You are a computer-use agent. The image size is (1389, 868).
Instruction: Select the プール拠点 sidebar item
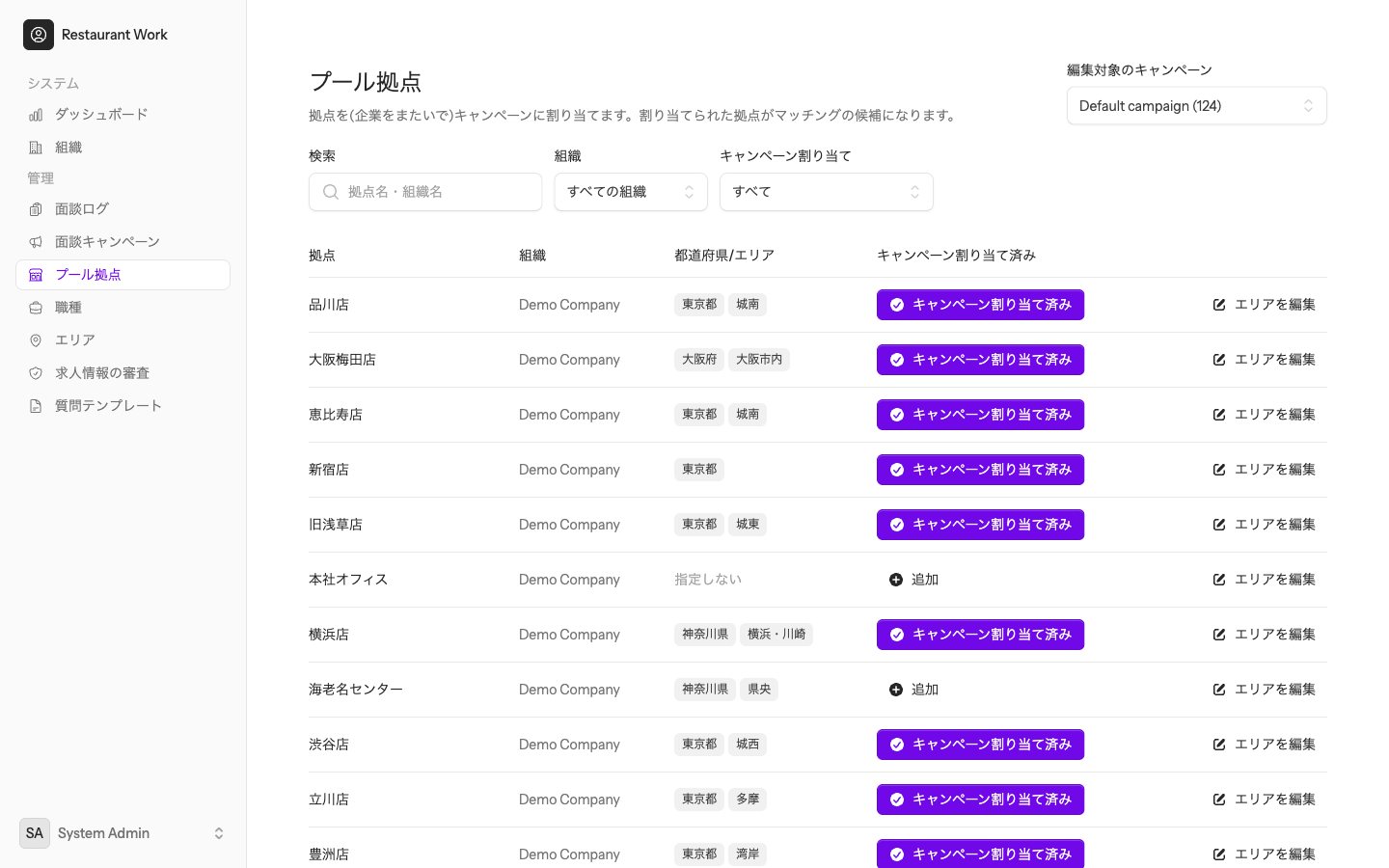(123, 275)
